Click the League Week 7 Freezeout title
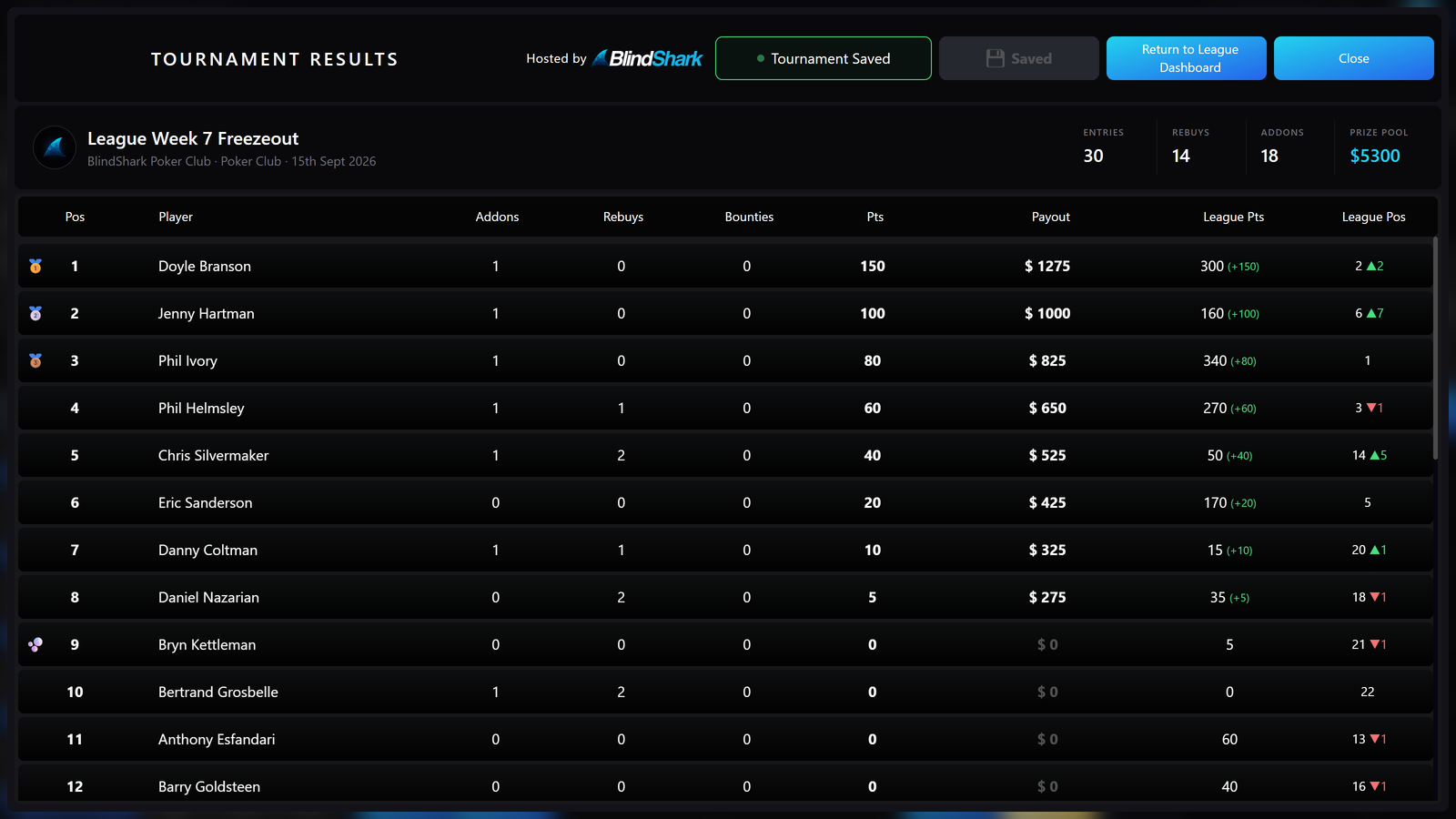Image resolution: width=1456 pixels, height=819 pixels. (x=193, y=138)
